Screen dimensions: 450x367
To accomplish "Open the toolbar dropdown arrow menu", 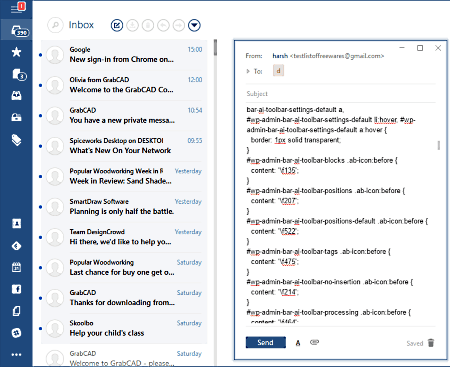I will pos(194,25).
